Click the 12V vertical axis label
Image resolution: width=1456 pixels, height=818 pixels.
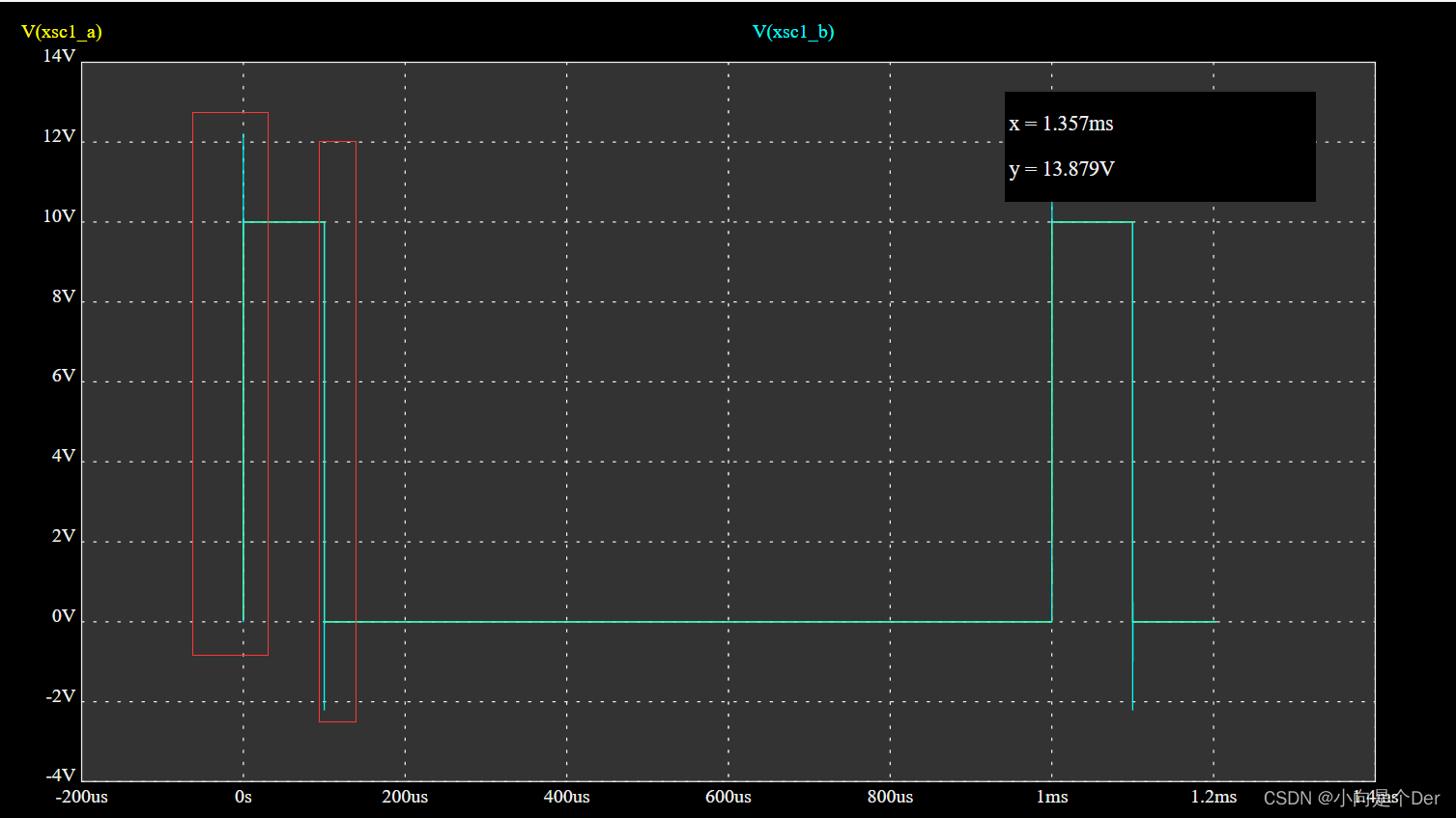point(59,136)
